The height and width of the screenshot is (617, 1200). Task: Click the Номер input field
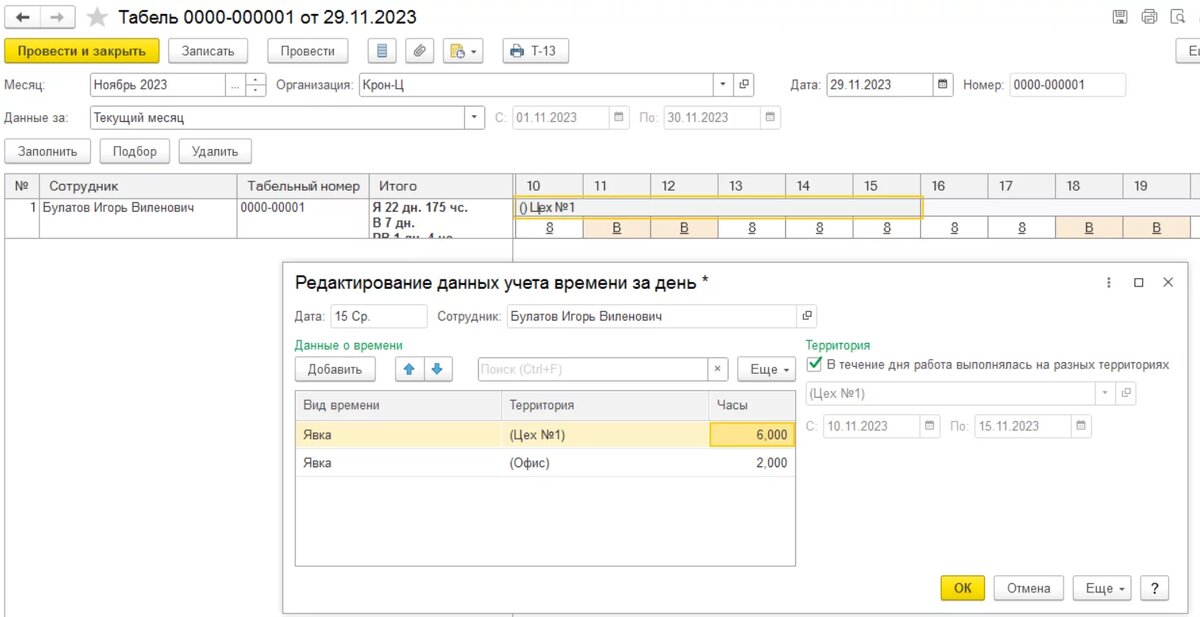click(x=1067, y=85)
